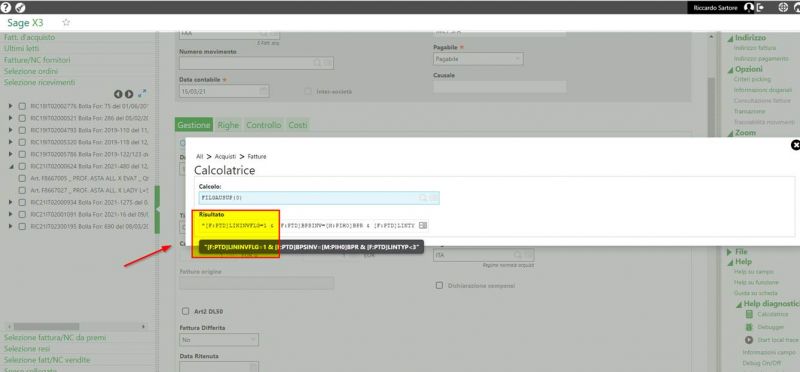Screen dimensions: 800x372
Task: Switch to the Controllo tab
Action: [x=264, y=125]
